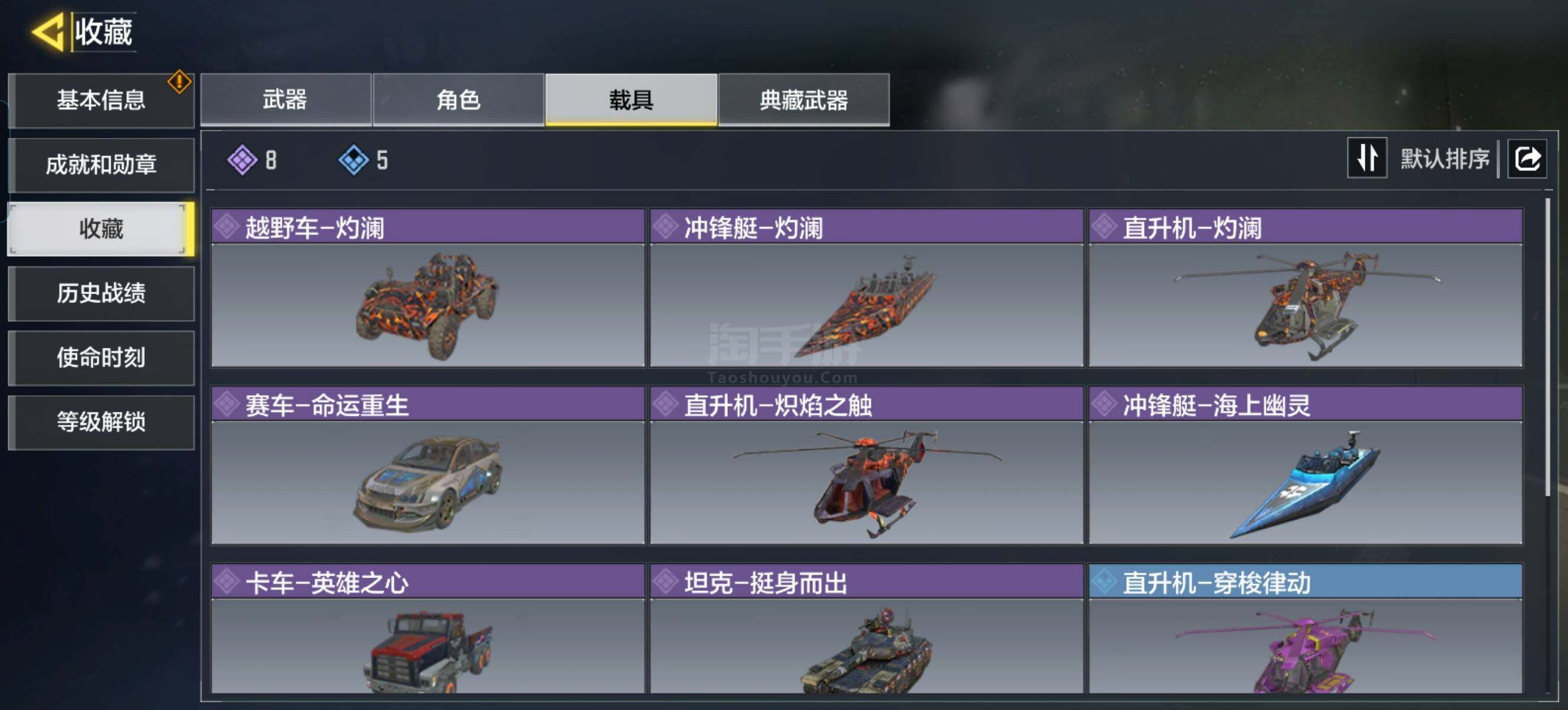Open the 成就和勋章 section
Image resolution: width=1568 pixels, height=710 pixels.
102,164
